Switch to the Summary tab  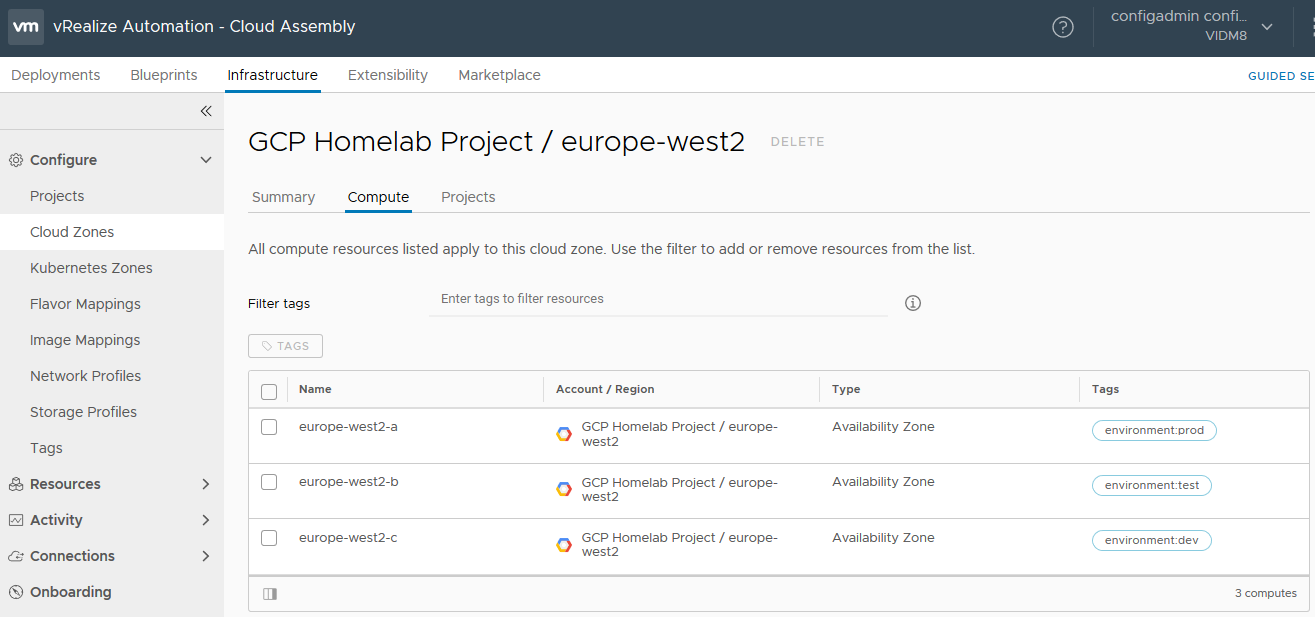tap(283, 197)
